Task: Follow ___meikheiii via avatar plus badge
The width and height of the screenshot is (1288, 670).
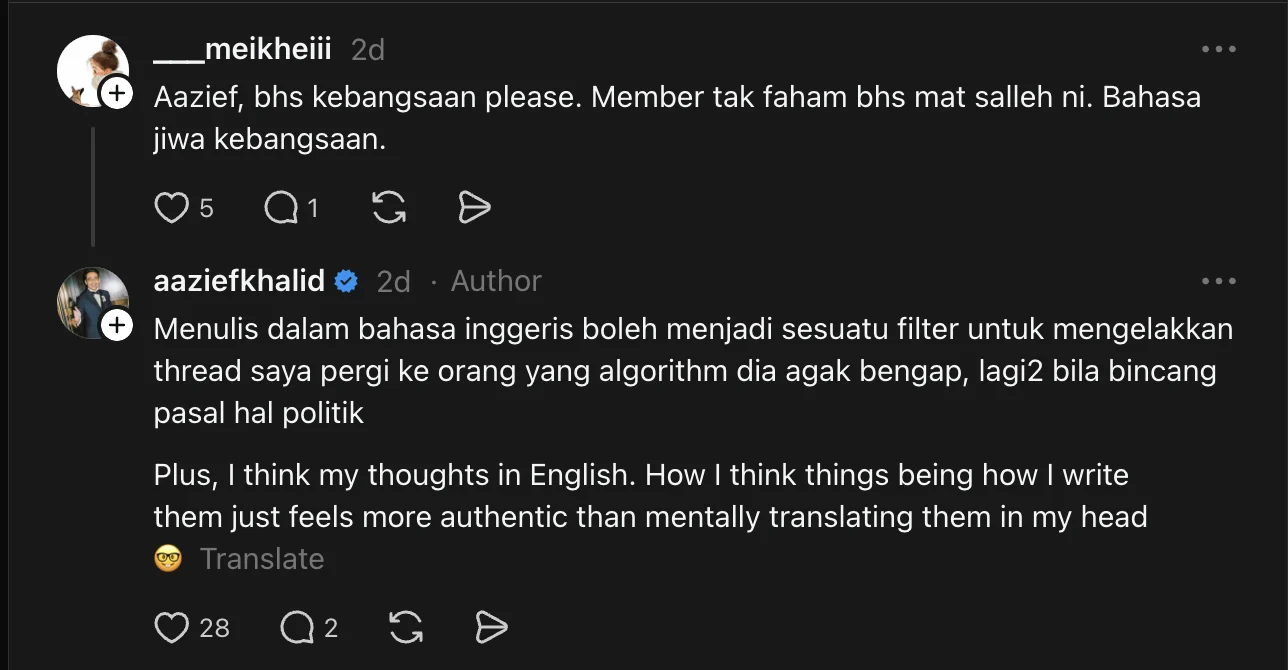Action: pos(117,94)
